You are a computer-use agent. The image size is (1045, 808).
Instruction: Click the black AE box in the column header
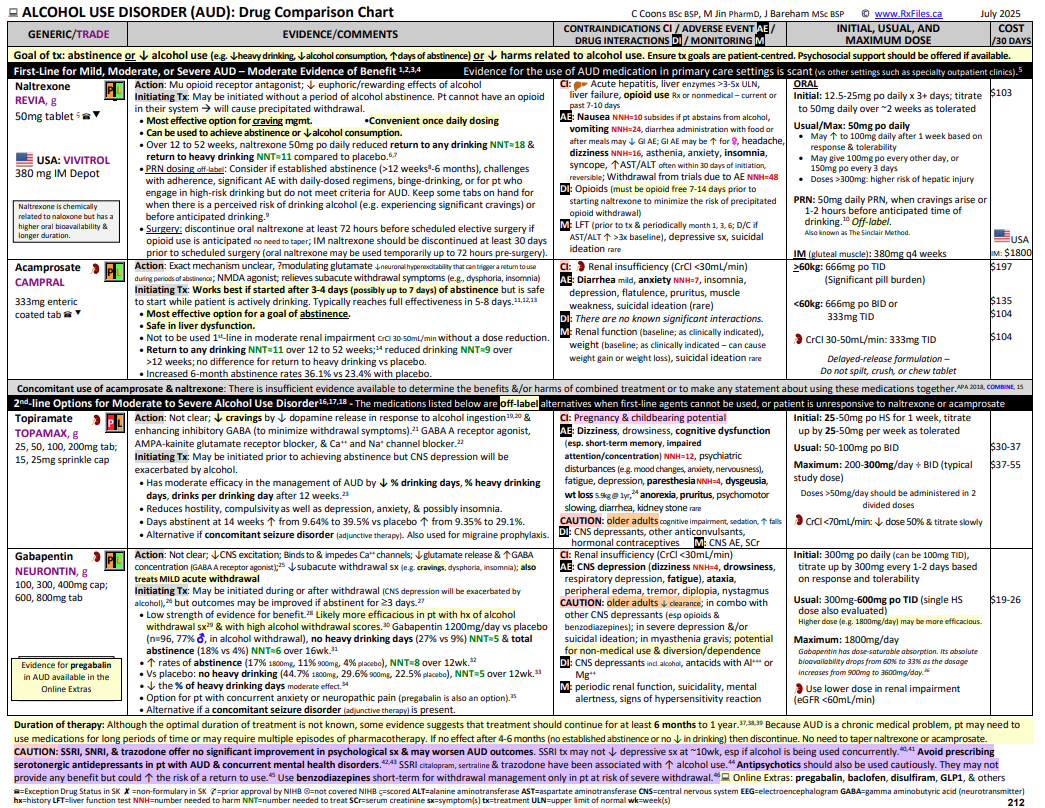coord(762,28)
